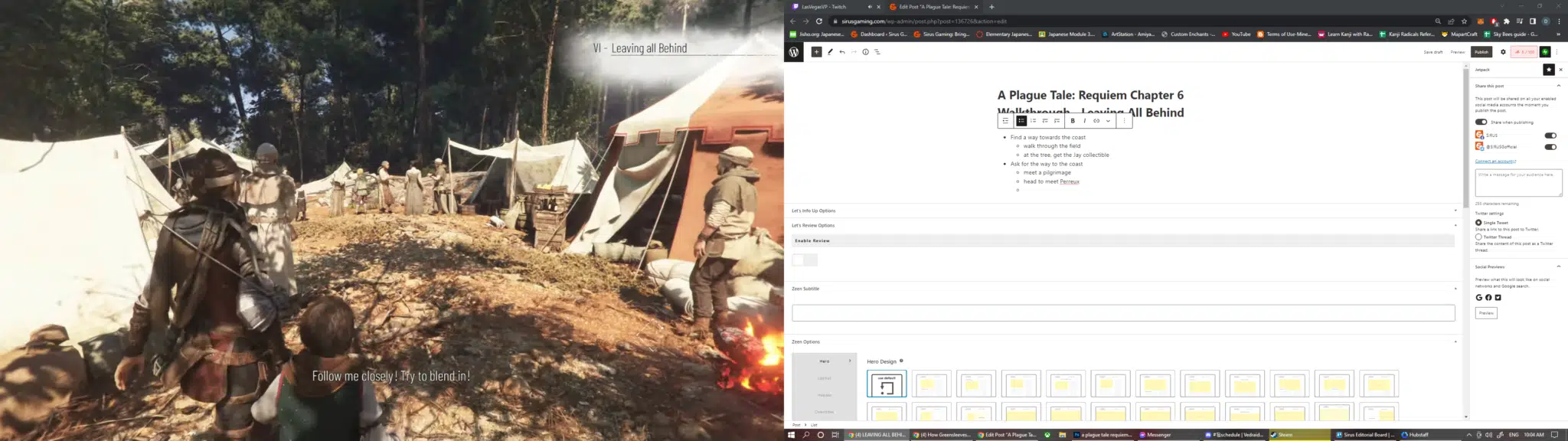Open the Chrome extensions puzzle icon

coord(1507,21)
